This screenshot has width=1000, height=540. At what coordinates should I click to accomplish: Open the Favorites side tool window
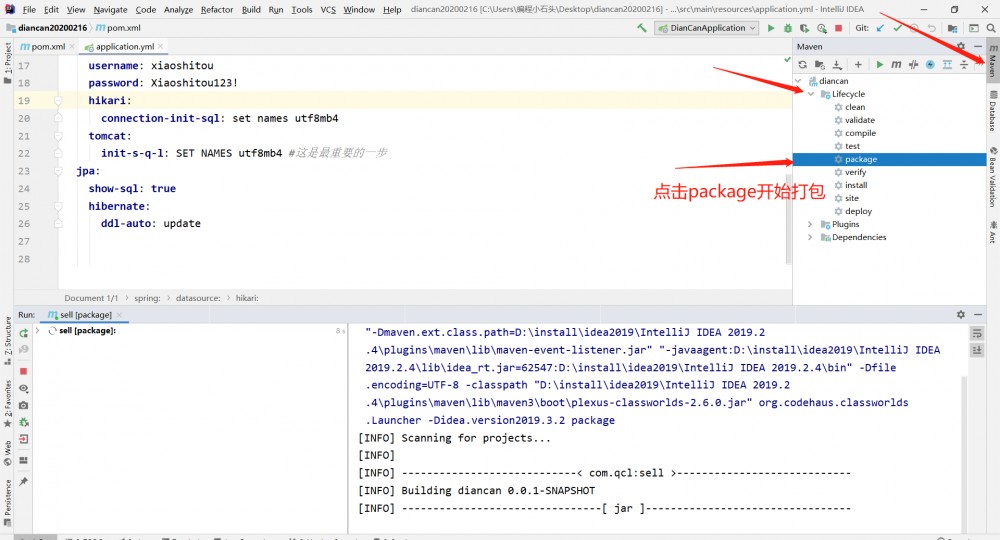click(7, 404)
